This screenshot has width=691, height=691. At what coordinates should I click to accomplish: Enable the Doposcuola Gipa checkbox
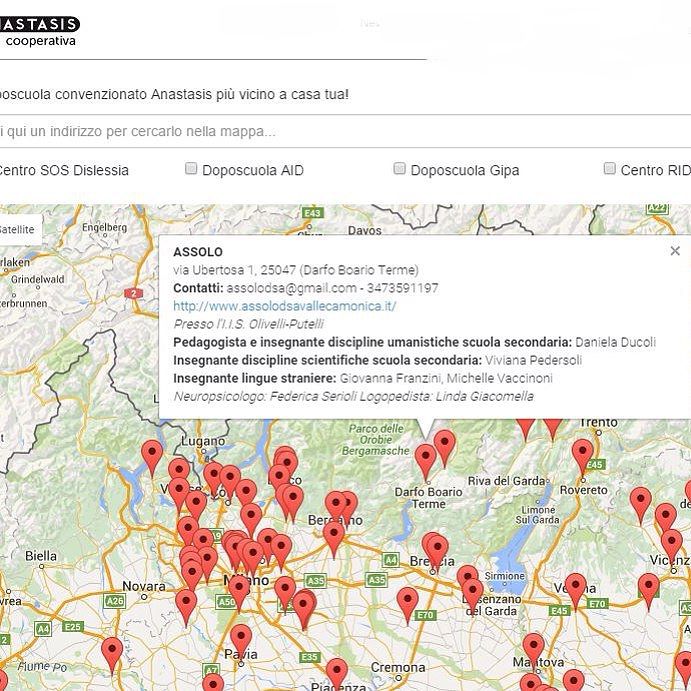[x=399, y=168]
